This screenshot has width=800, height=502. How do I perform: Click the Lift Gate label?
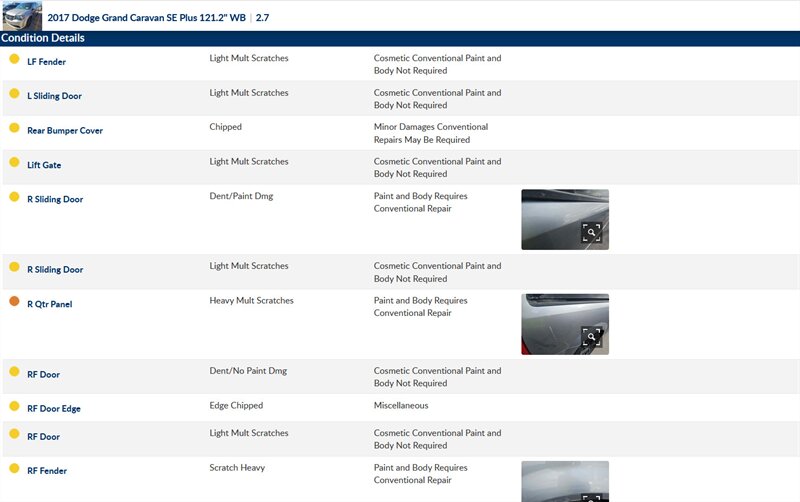[x=44, y=165]
